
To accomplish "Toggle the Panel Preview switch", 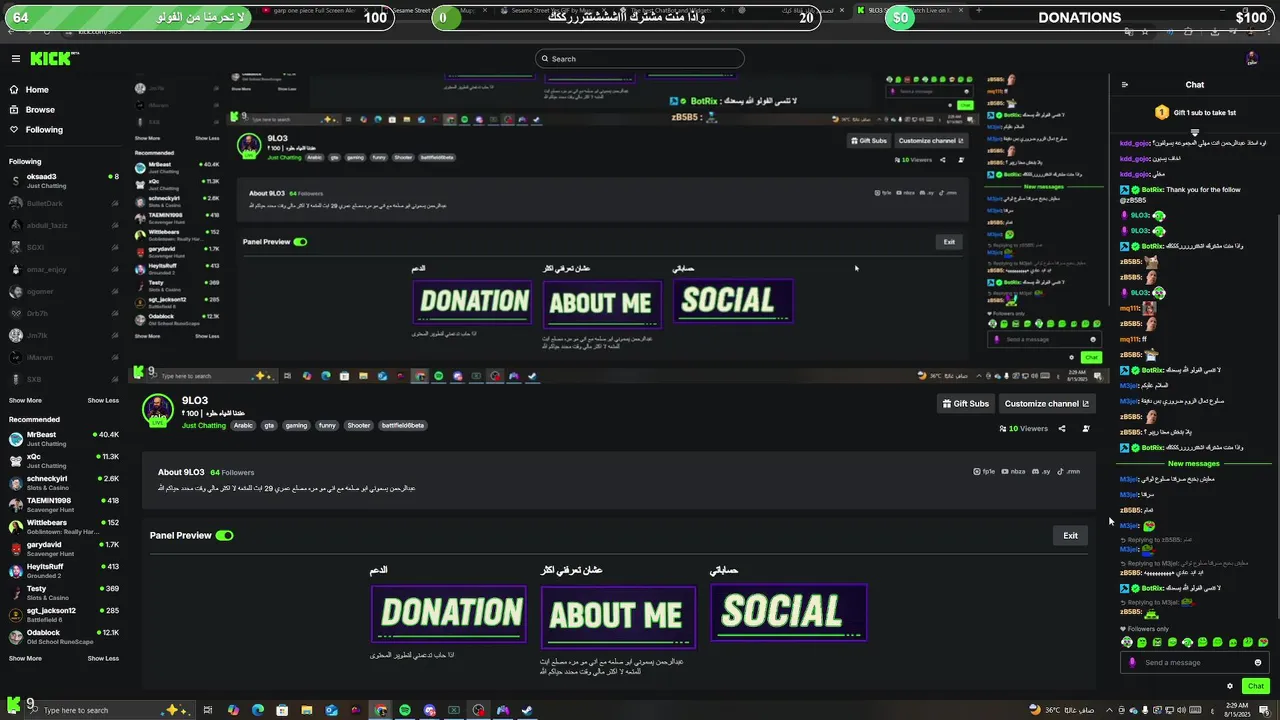I will [224, 536].
